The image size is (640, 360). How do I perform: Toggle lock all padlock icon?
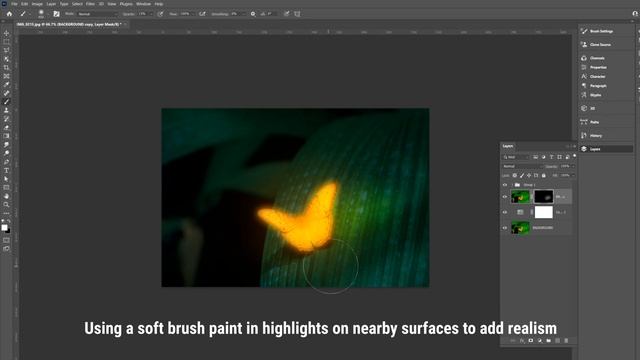tap(544, 176)
